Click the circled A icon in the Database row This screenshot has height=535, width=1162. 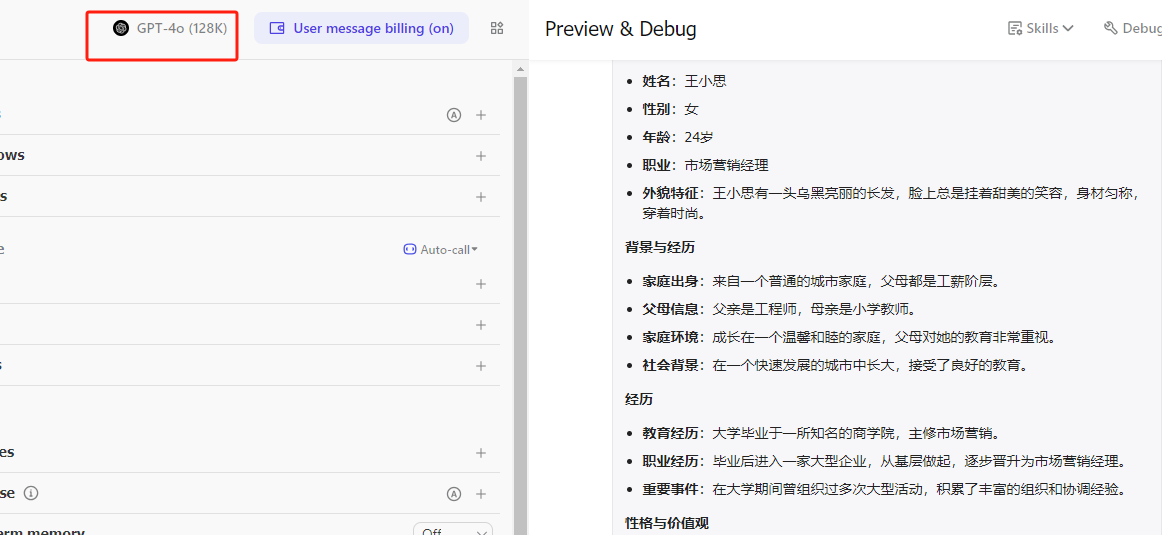point(454,494)
